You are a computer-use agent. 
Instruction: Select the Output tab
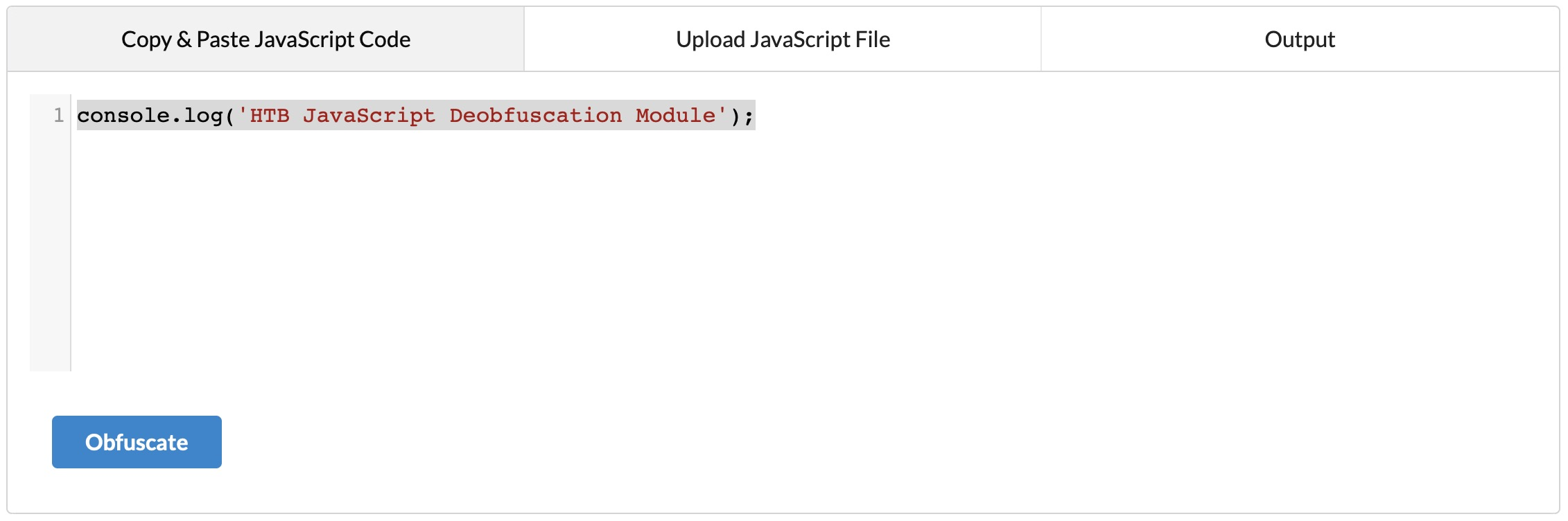[1300, 39]
